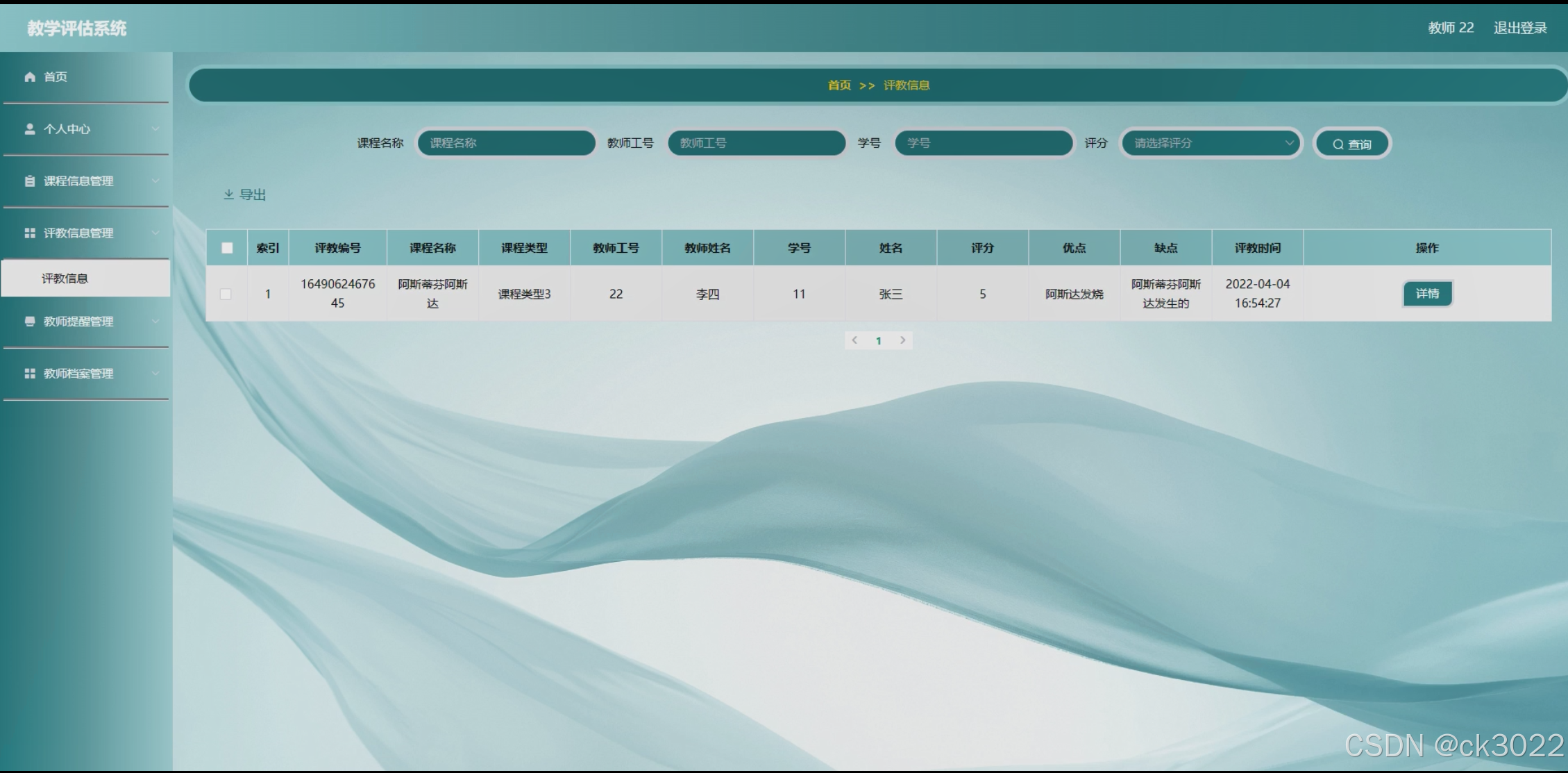Click the home icon in sidebar
This screenshot has height=773, width=1568.
click(x=30, y=76)
